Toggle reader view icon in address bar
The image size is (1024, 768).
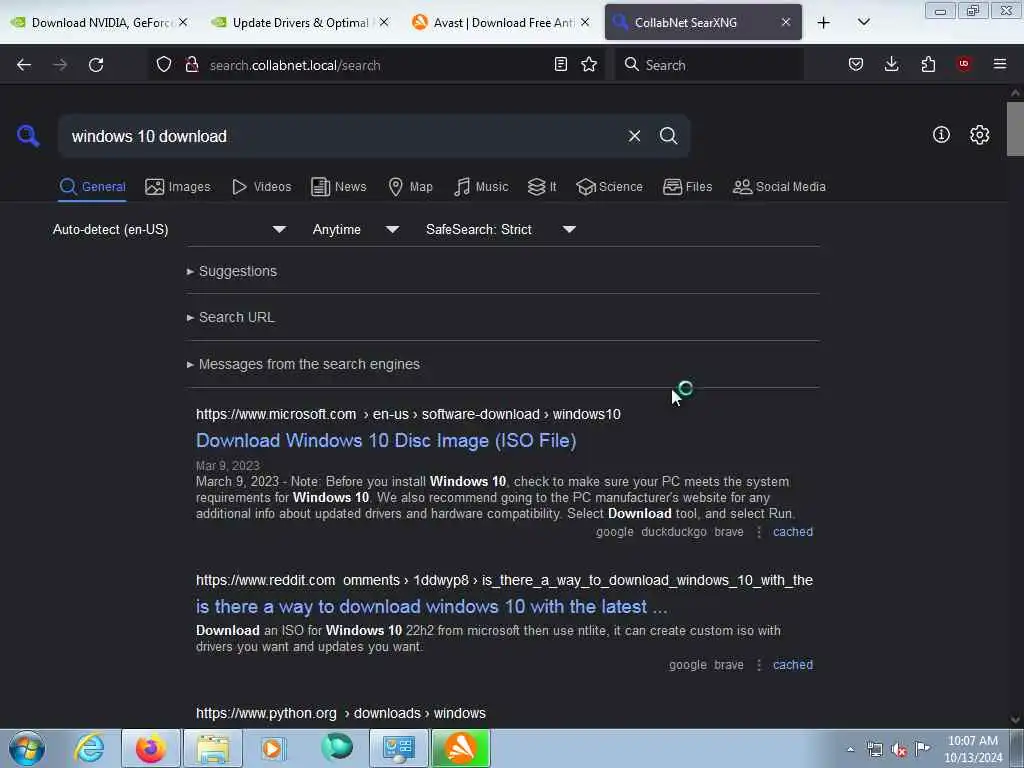[560, 64]
